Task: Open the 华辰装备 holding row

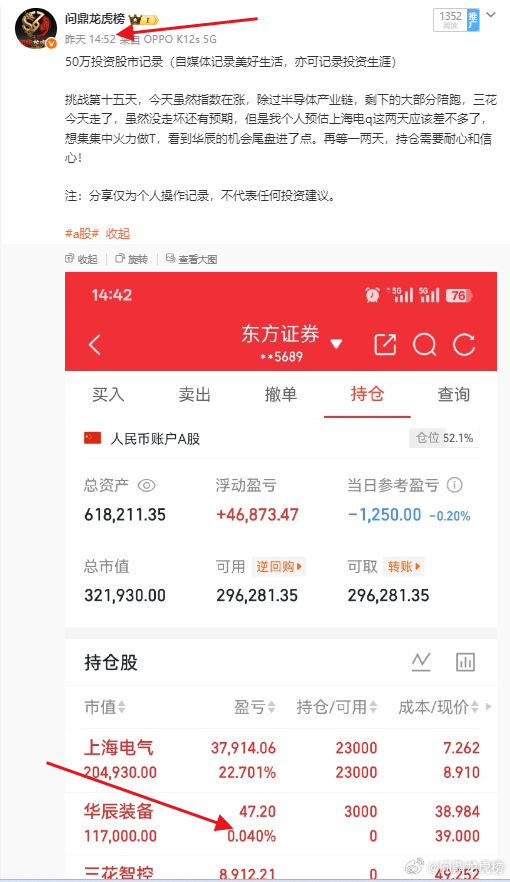Action: point(281,824)
